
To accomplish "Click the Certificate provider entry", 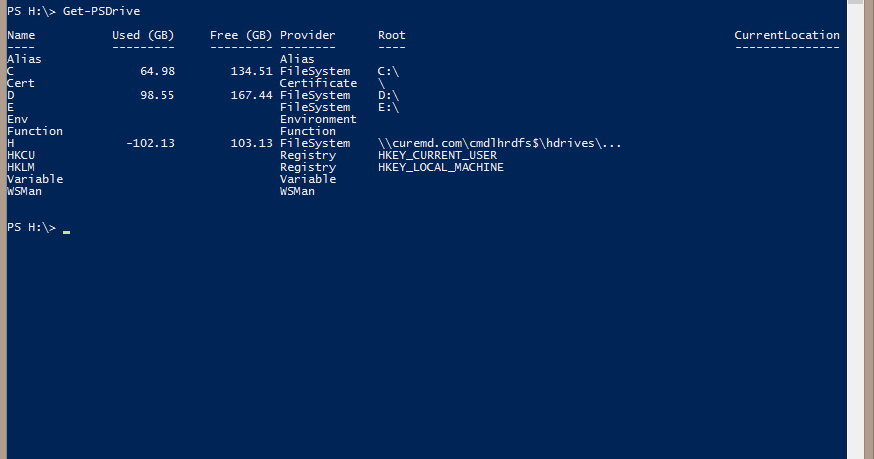I will 318,83.
